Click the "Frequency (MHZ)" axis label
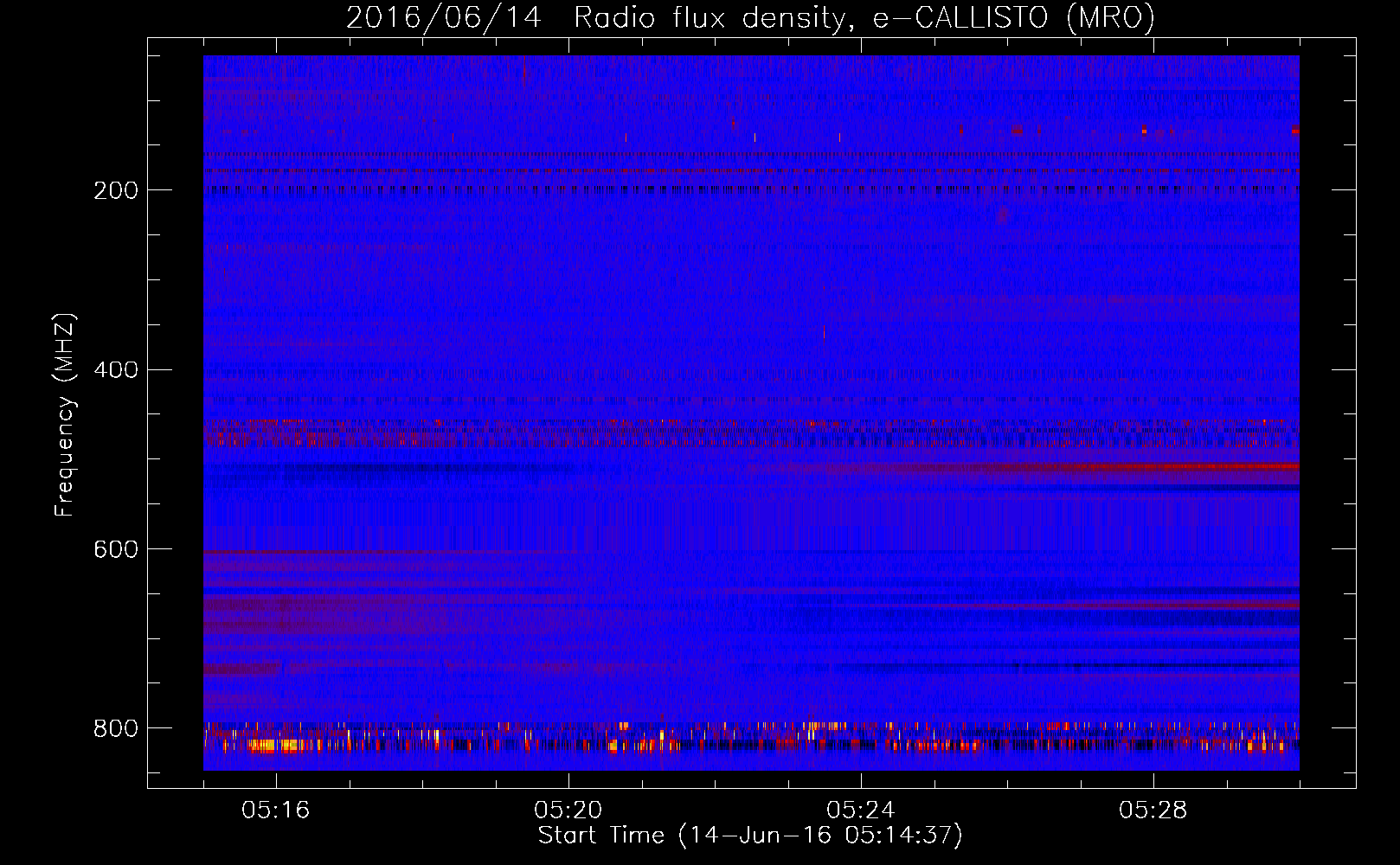The height and width of the screenshot is (865, 1400). pos(65,414)
